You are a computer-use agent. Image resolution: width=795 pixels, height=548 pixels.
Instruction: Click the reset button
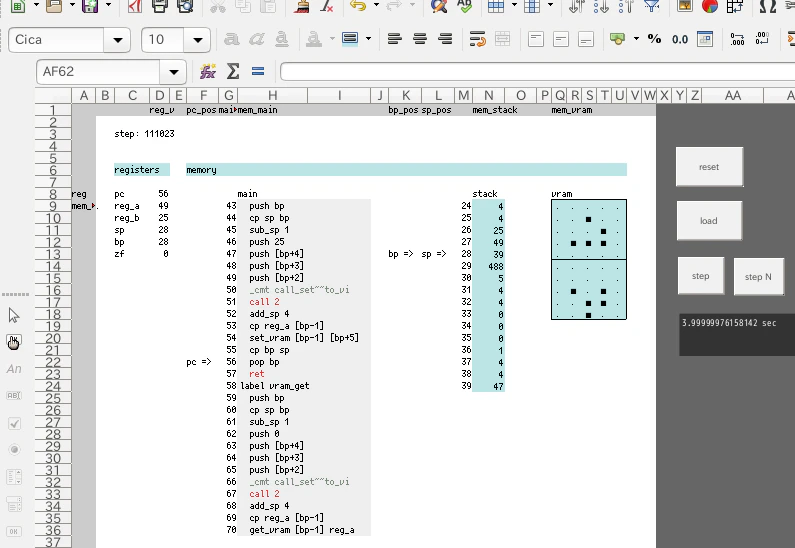(x=709, y=167)
